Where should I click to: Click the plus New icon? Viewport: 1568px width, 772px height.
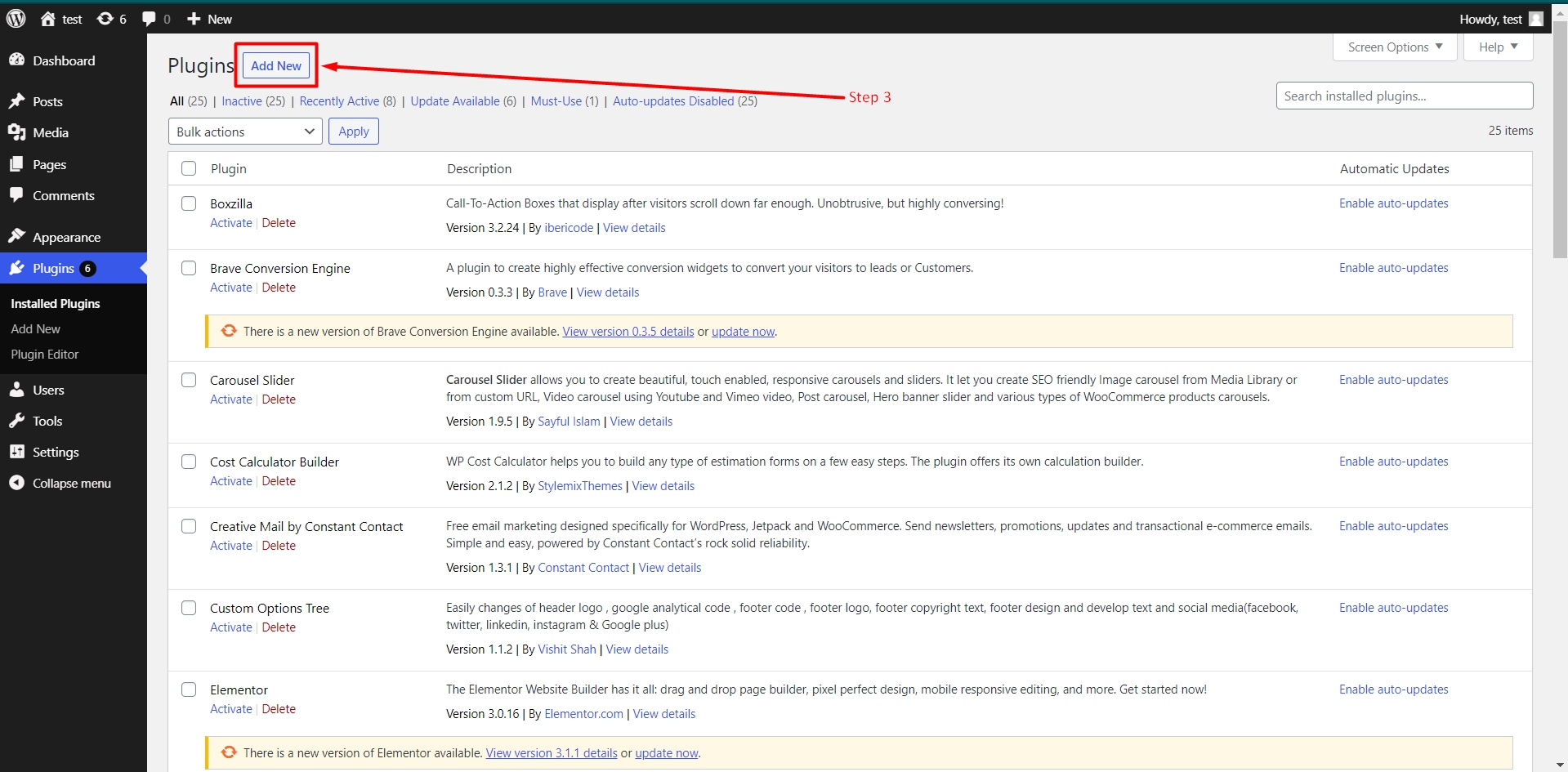(x=194, y=19)
